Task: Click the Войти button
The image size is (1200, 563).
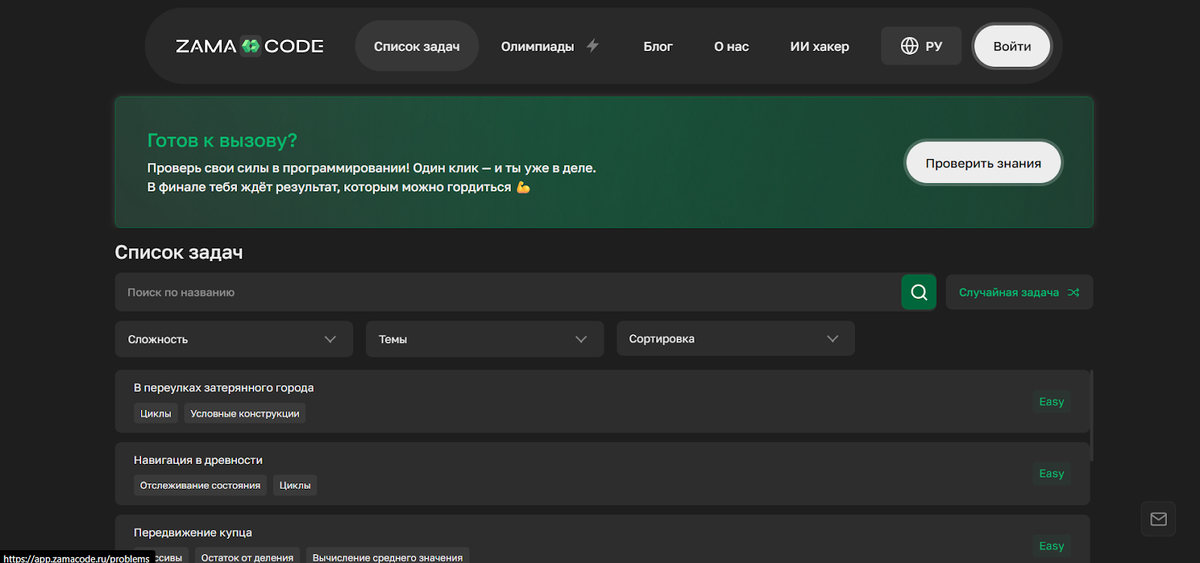Action: 1012,46
